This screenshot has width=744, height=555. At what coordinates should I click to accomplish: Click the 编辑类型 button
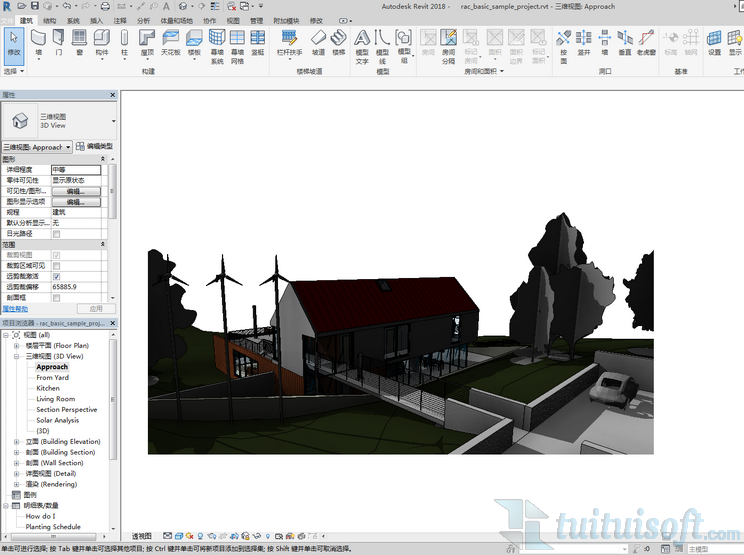coord(96,147)
